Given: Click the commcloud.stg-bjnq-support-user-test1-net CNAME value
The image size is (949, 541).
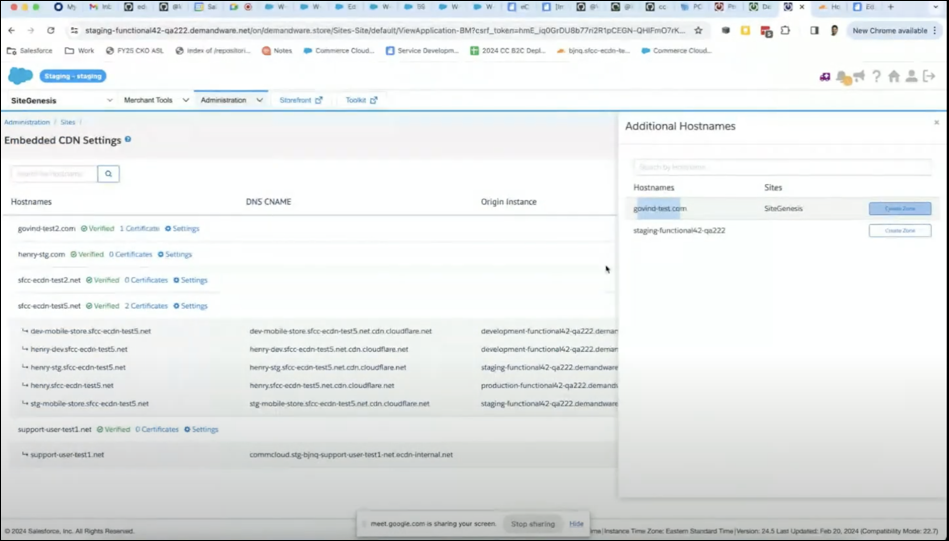Looking at the screenshot, I should pos(351,455).
